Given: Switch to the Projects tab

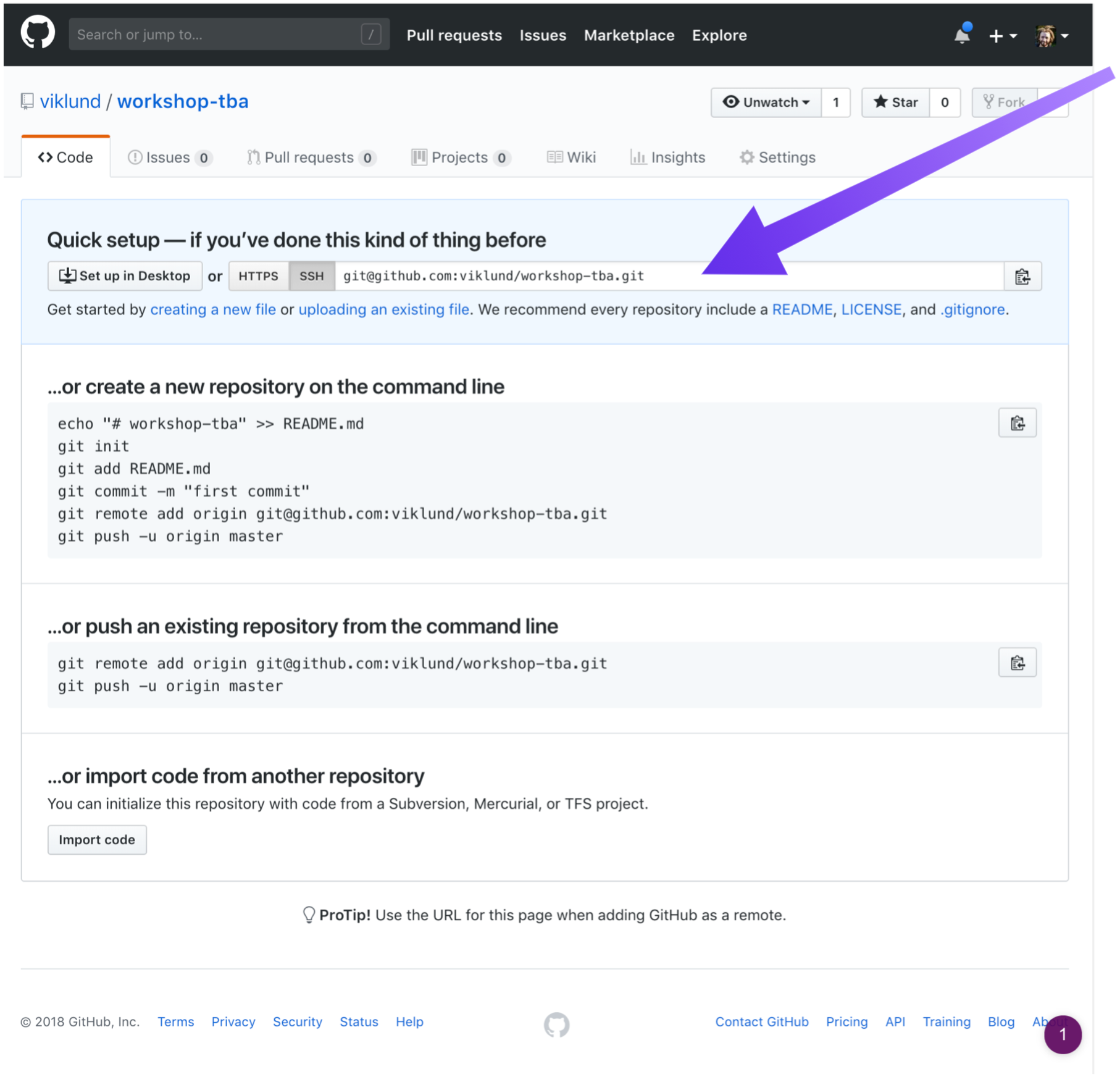Looking at the screenshot, I should (461, 157).
